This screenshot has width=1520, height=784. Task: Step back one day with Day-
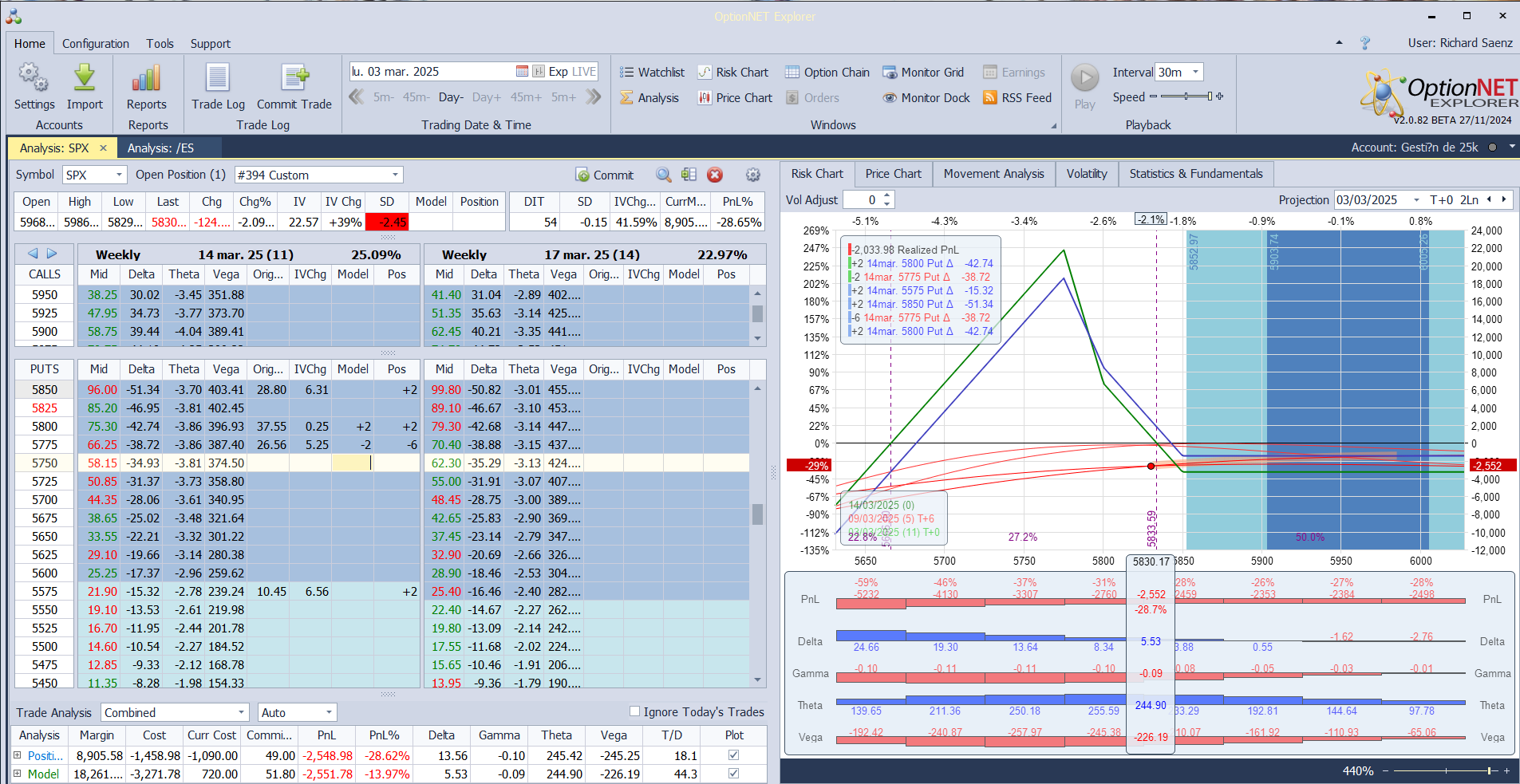[451, 97]
